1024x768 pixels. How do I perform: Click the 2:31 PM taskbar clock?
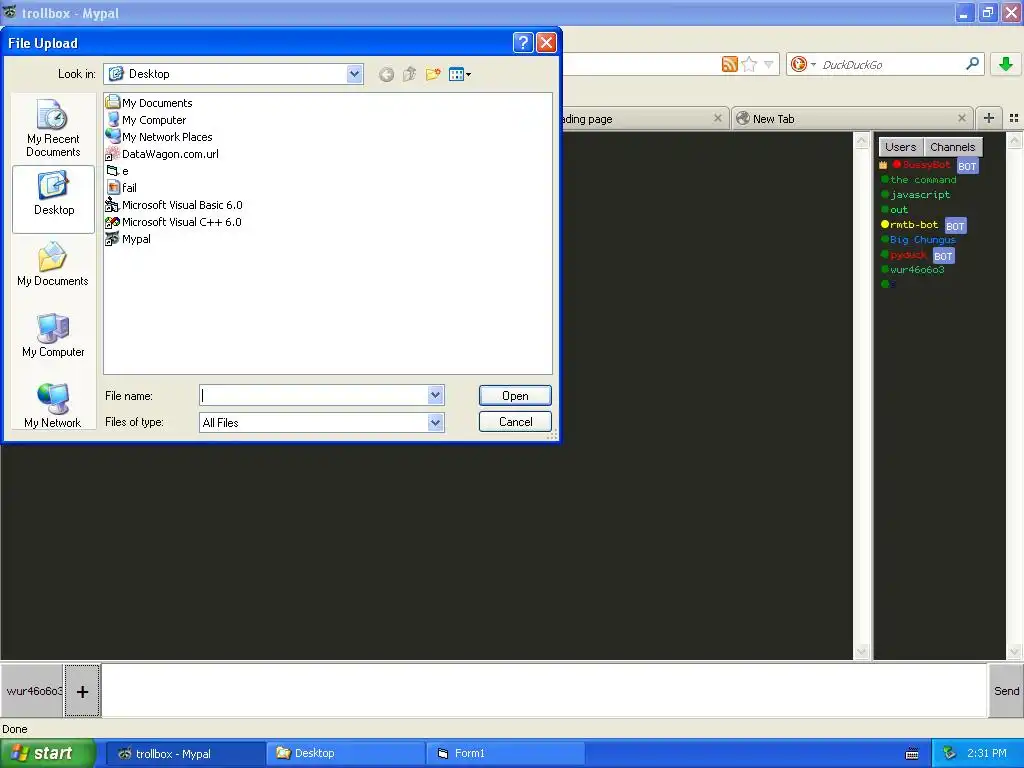[987, 753]
